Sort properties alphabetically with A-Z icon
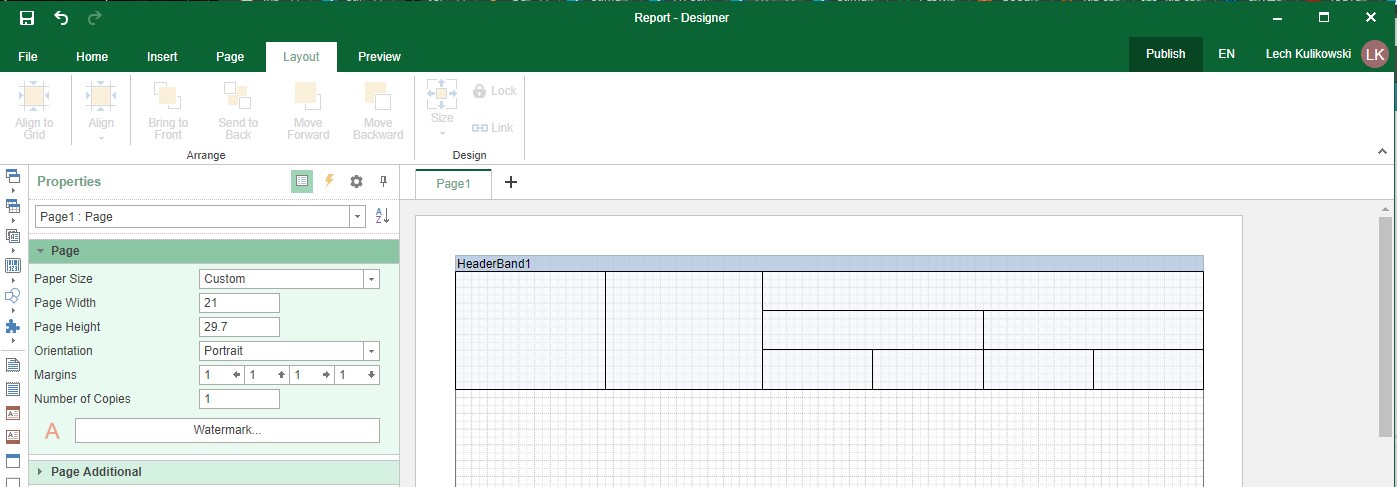 coord(382,216)
